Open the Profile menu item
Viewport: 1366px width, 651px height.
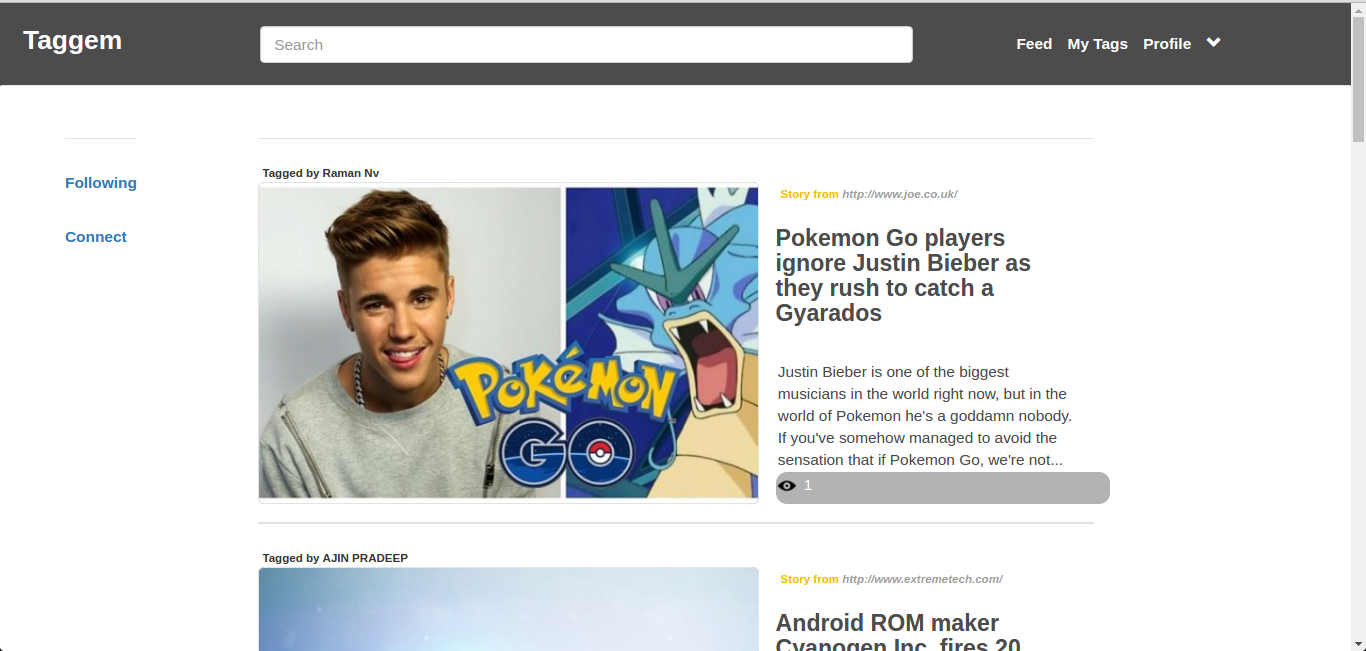1167,44
